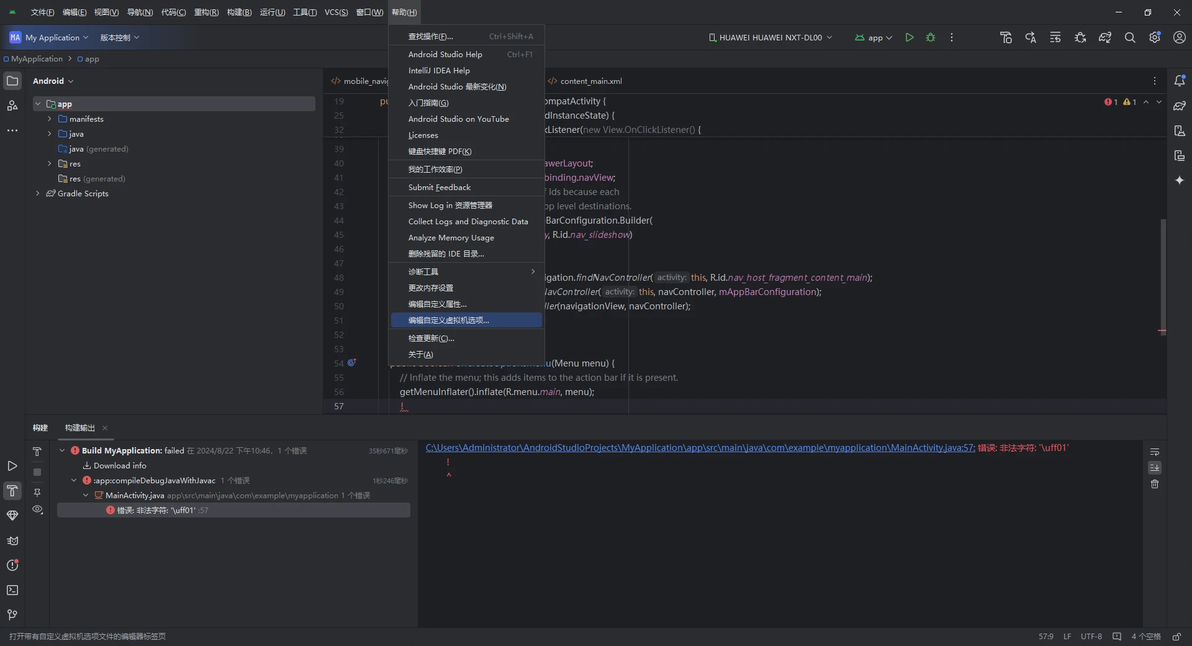This screenshot has width=1192, height=646.
Task: Open HUAWEI NXT-DL00 device dropdown
Action: 770,38
